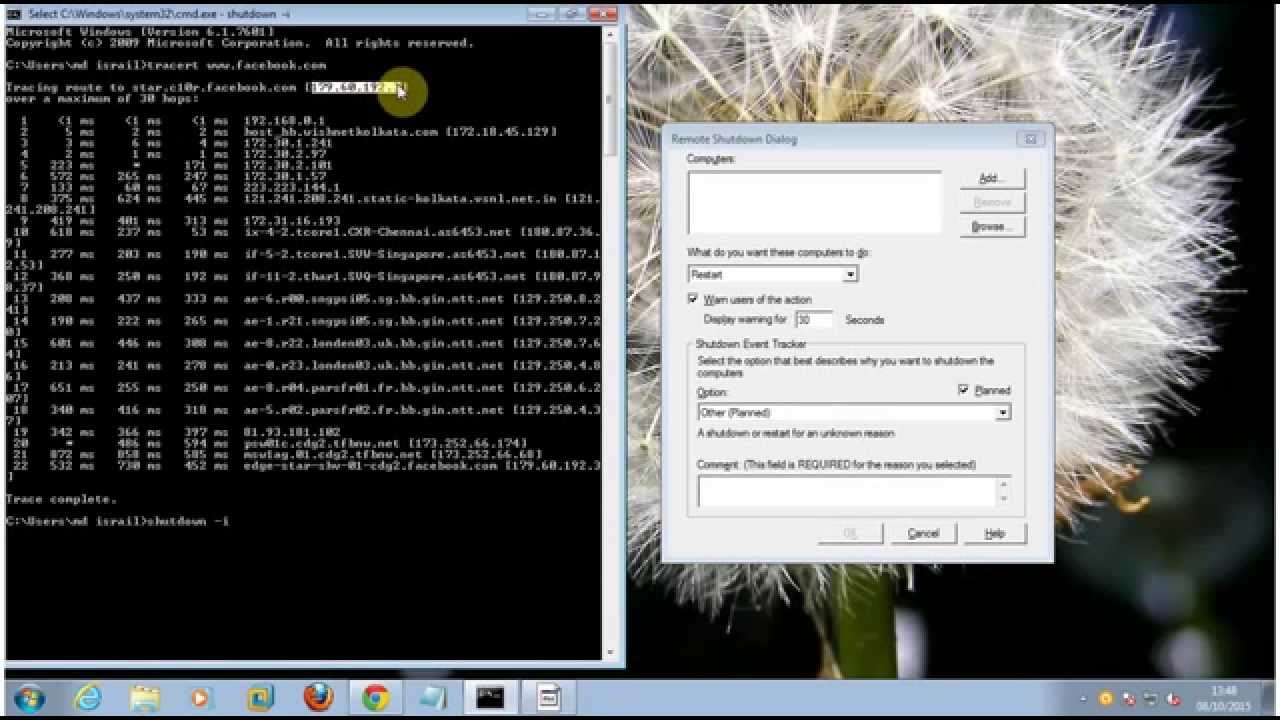Click hop 19 address 81.93.181.182
Viewport: 1280px width, 720px height.
291,432
